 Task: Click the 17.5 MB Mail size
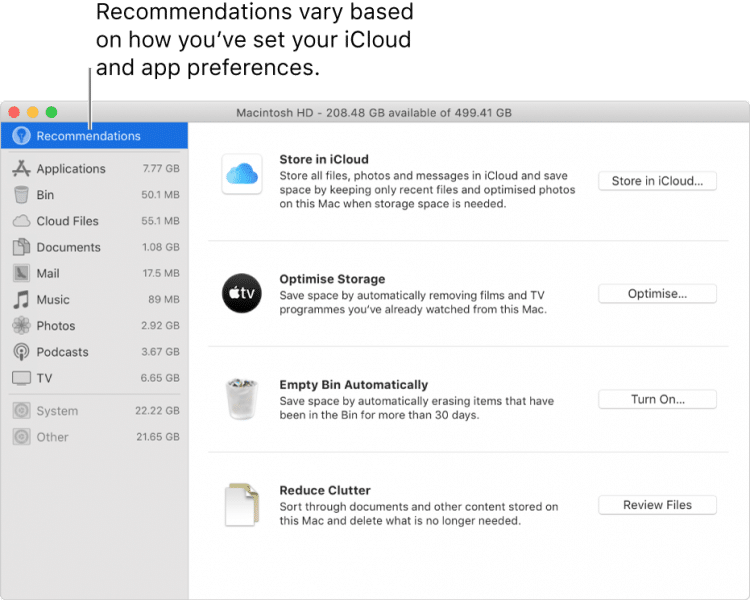[161, 273]
